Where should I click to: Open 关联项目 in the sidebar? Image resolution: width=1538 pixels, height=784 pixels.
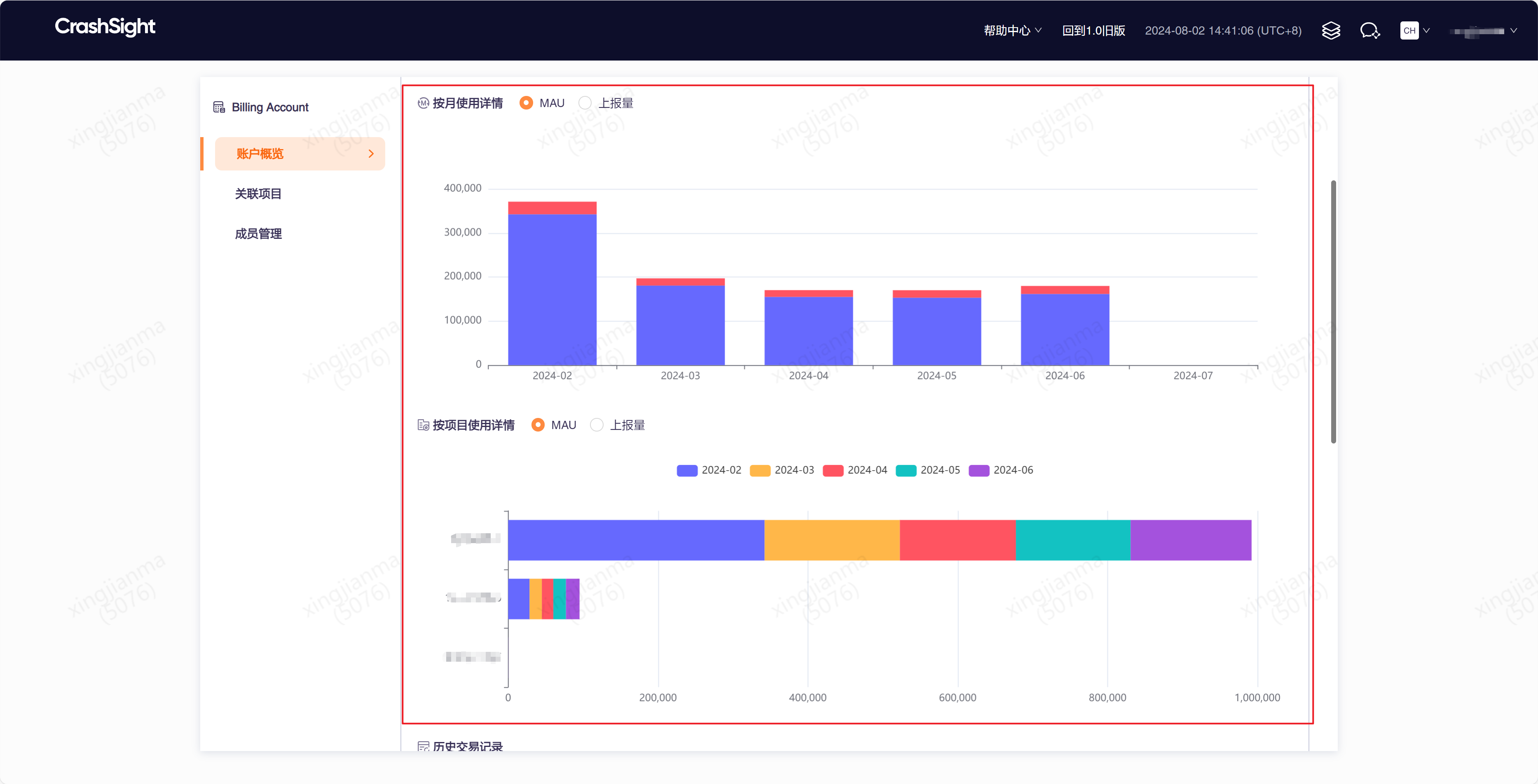coord(258,194)
